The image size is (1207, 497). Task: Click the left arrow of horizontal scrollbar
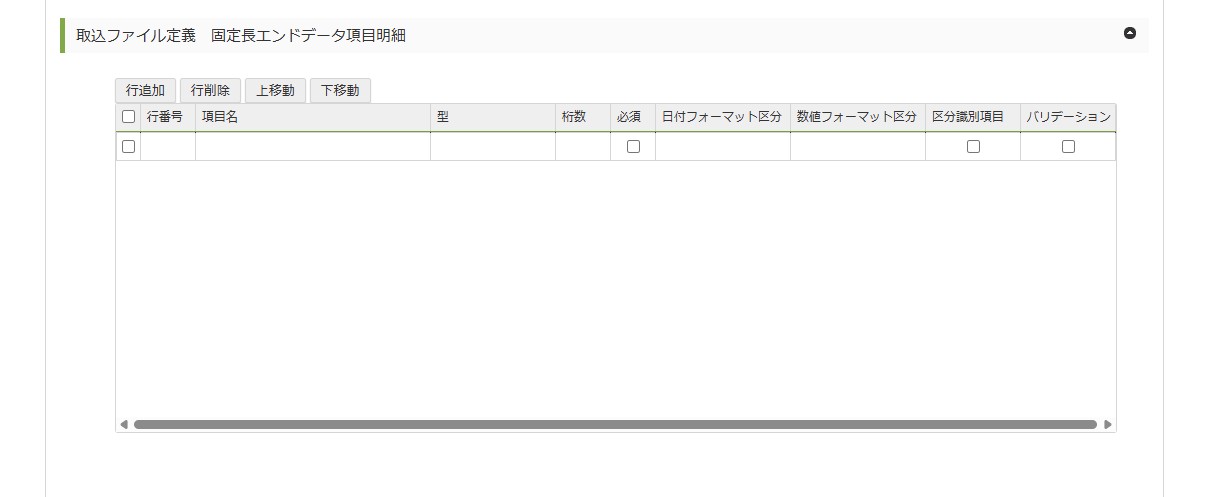pos(124,425)
